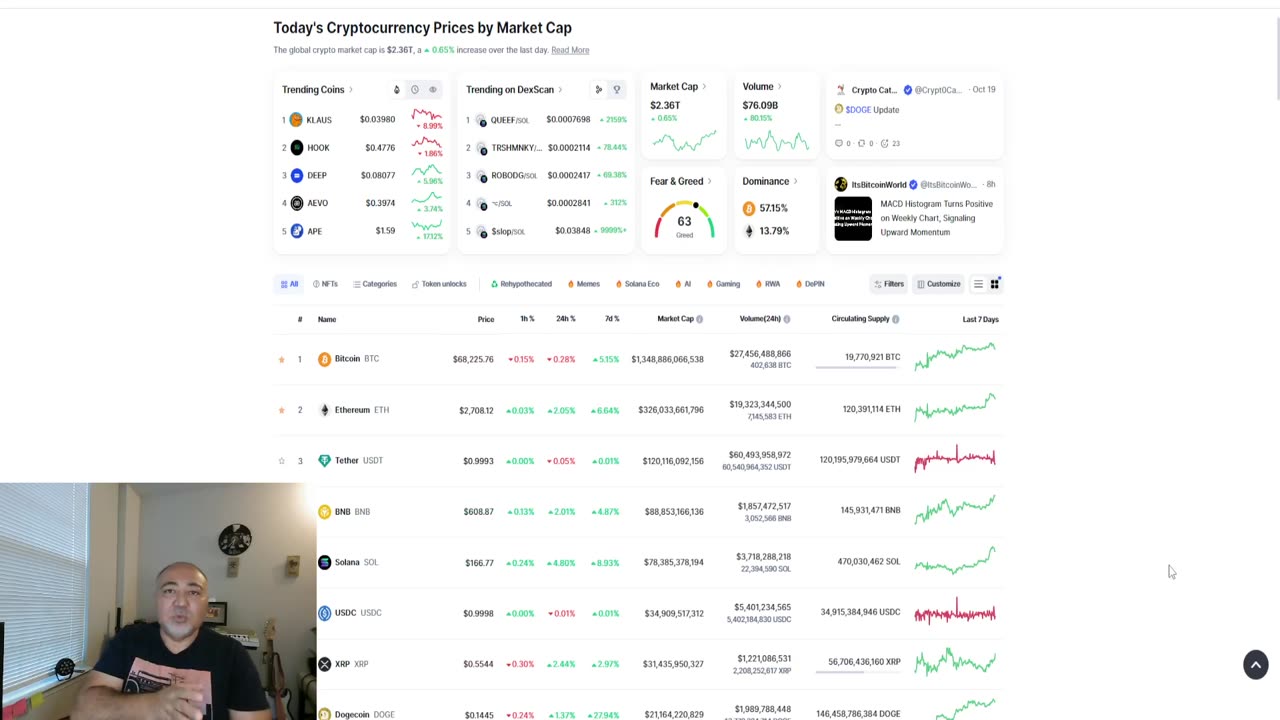Open the Fear & Greed index details

pyautogui.click(x=681, y=182)
